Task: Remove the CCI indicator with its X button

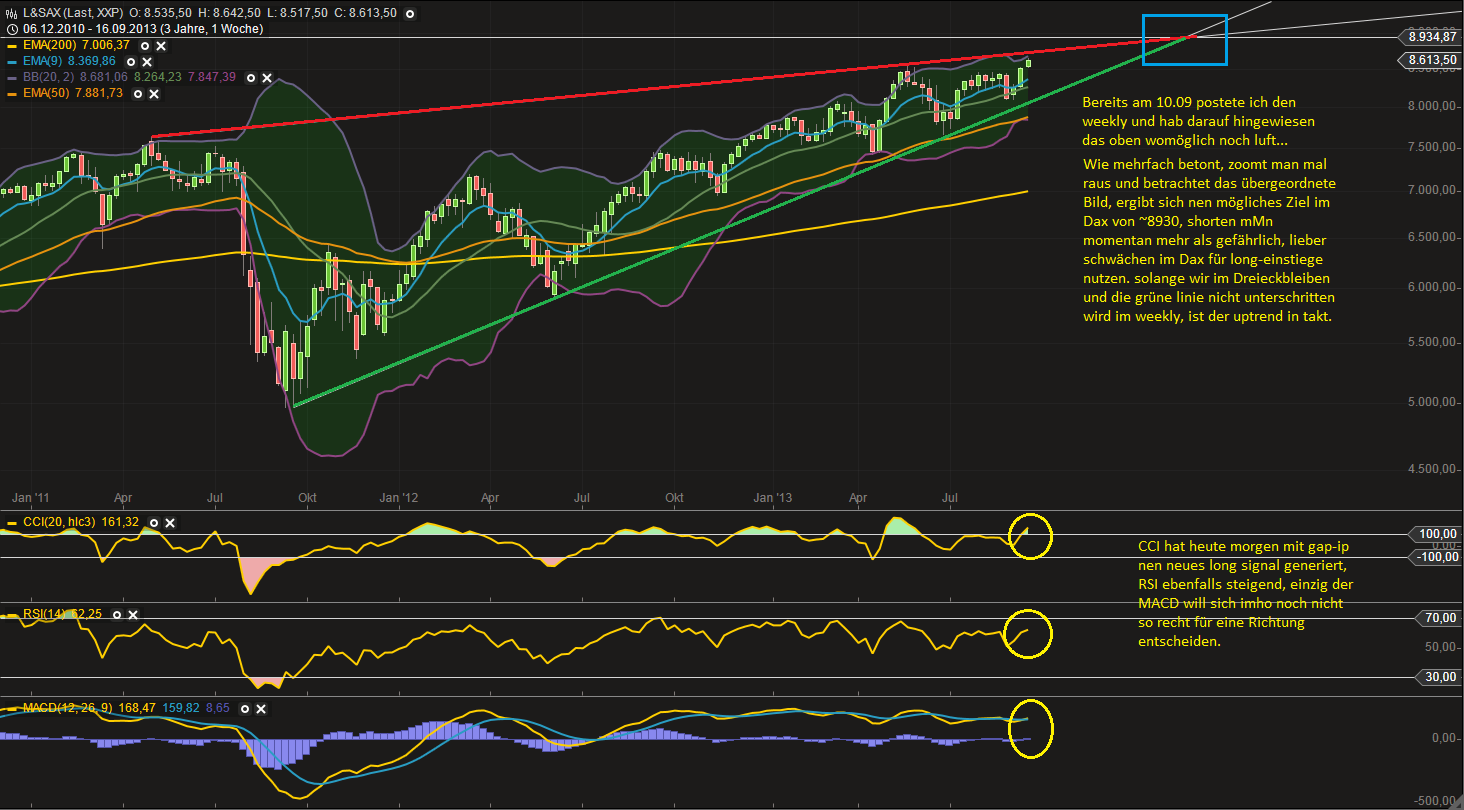Action: (170, 523)
